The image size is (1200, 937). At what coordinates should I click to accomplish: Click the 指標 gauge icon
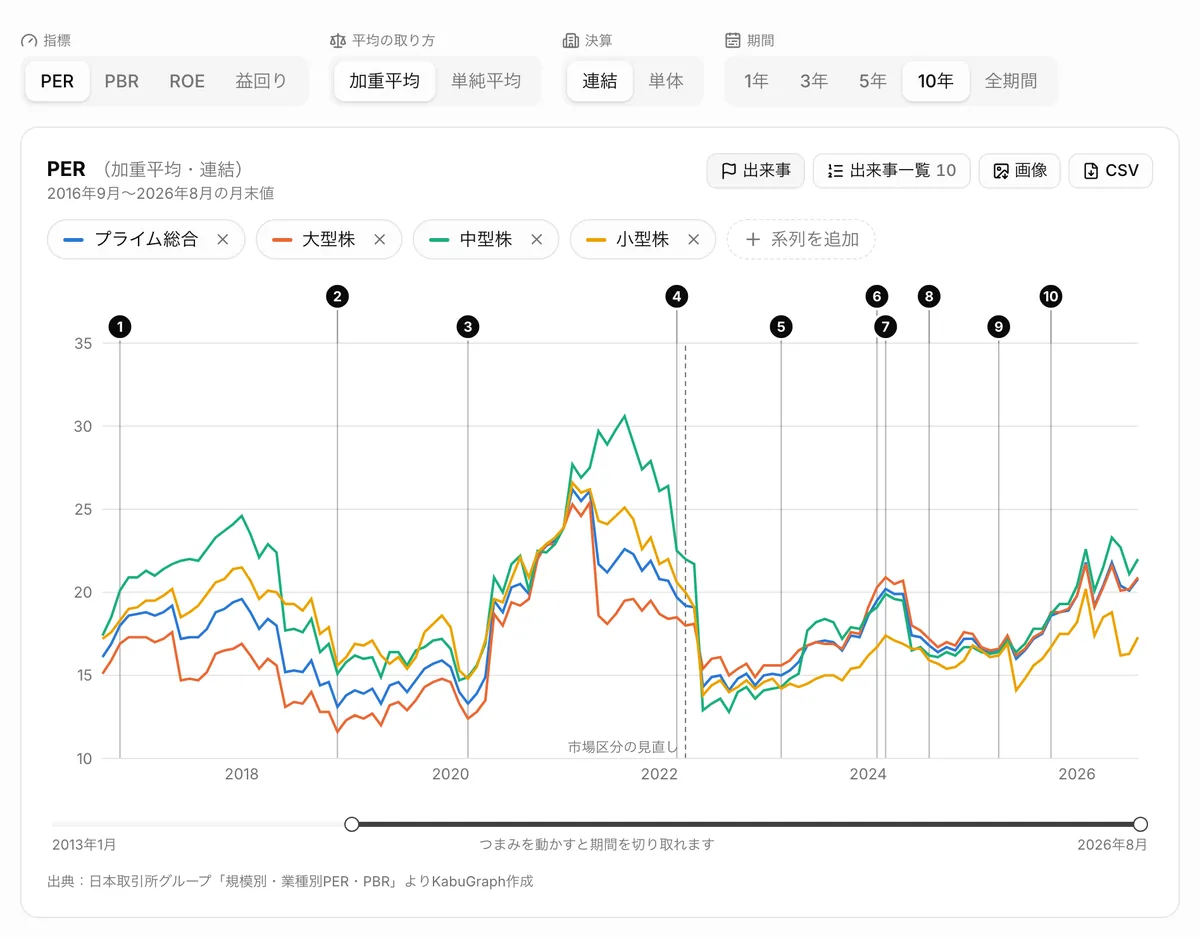[x=29, y=41]
